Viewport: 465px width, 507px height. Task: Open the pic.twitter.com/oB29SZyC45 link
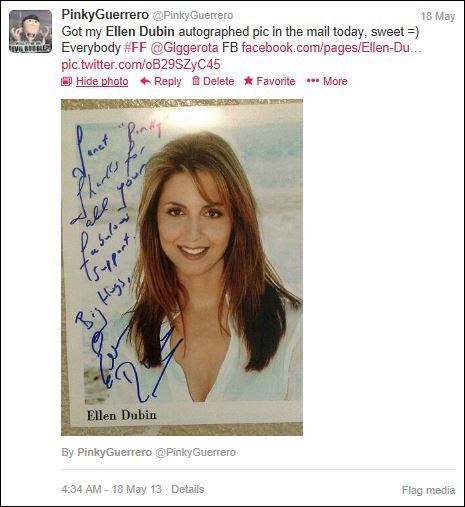point(141,64)
